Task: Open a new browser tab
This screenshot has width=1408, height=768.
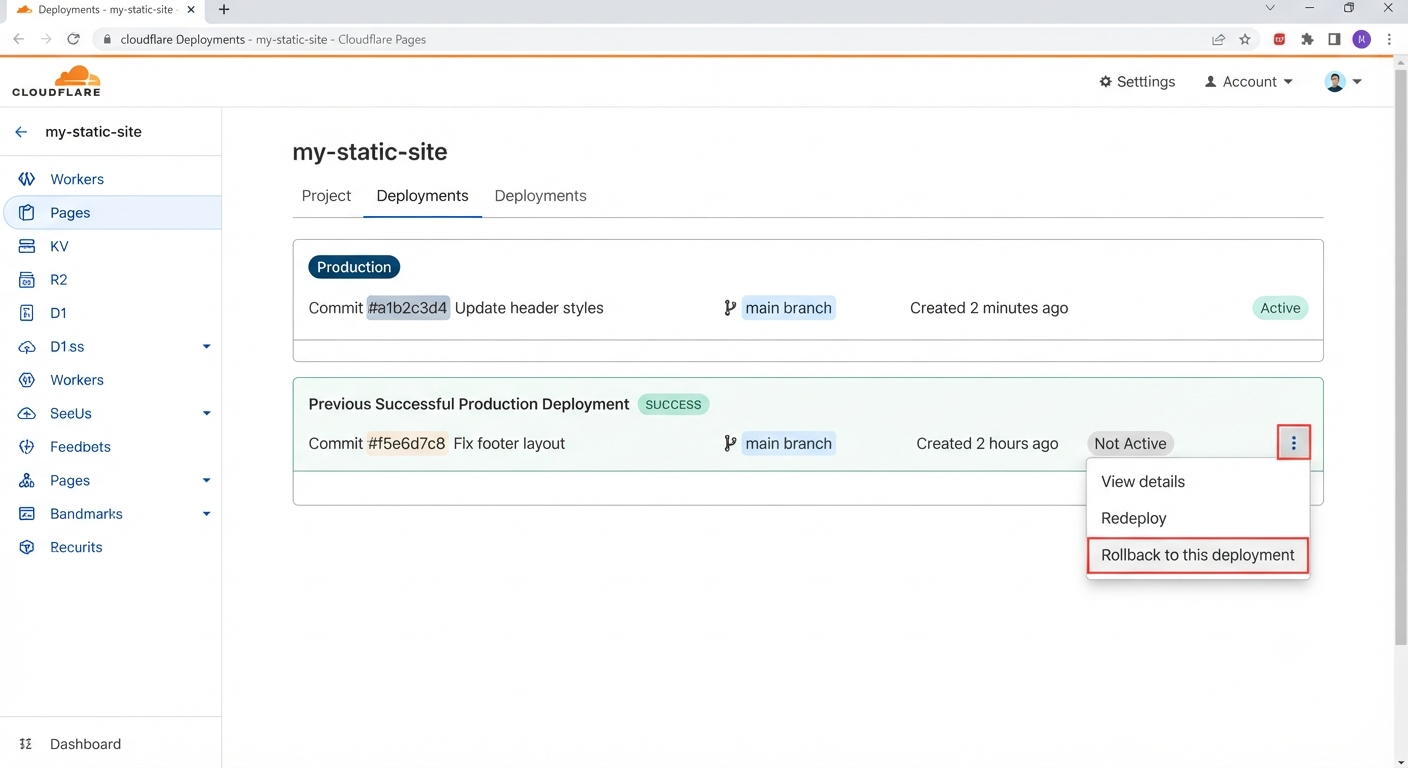Action: coord(224,10)
